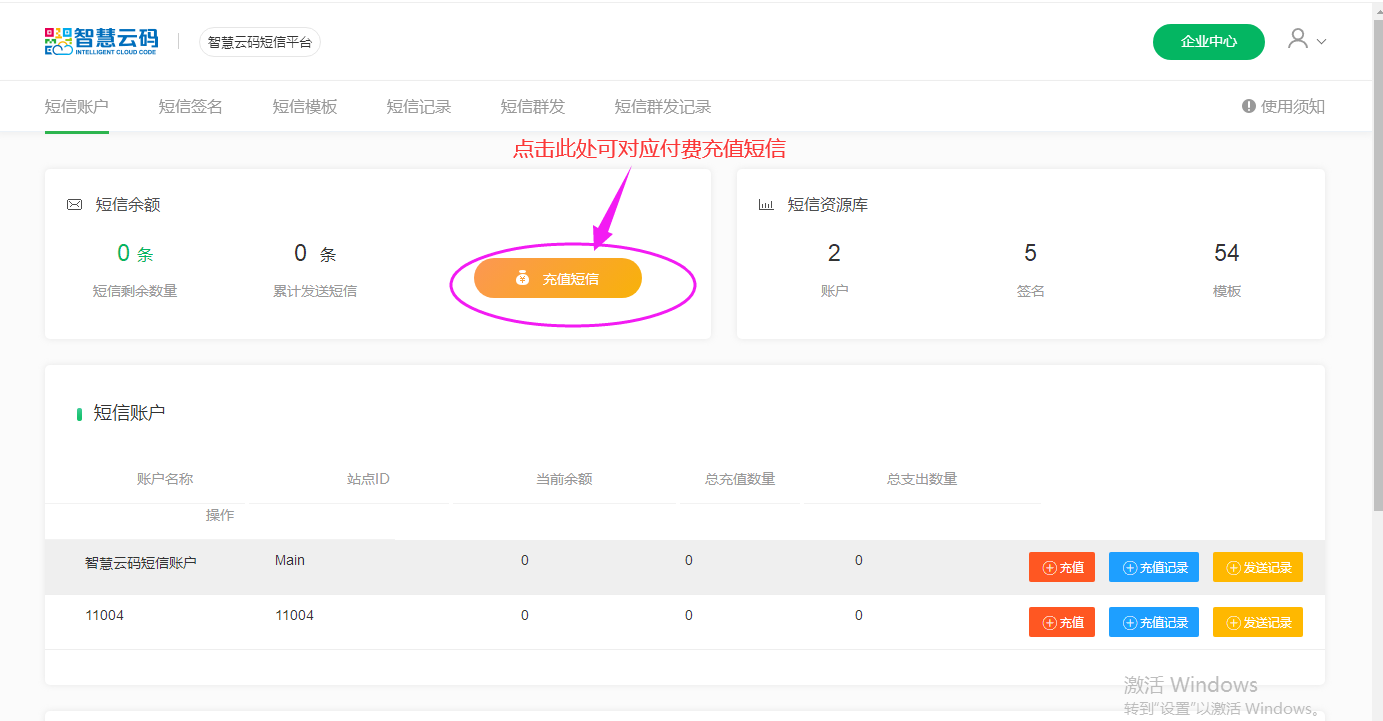Open the 短信群发记录 tab
Screen dimensions: 1383x721
point(662,107)
